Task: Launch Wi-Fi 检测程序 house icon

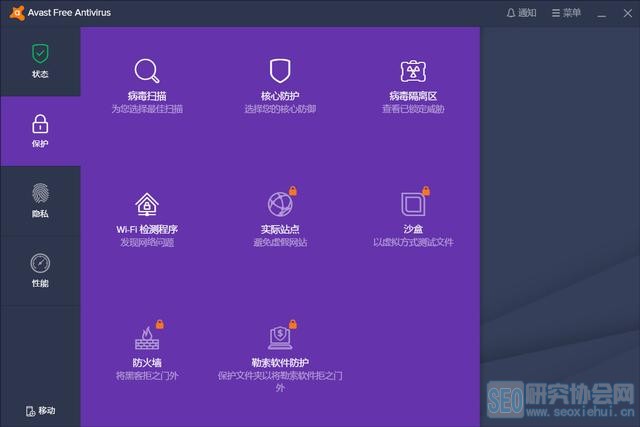Action: tap(147, 204)
